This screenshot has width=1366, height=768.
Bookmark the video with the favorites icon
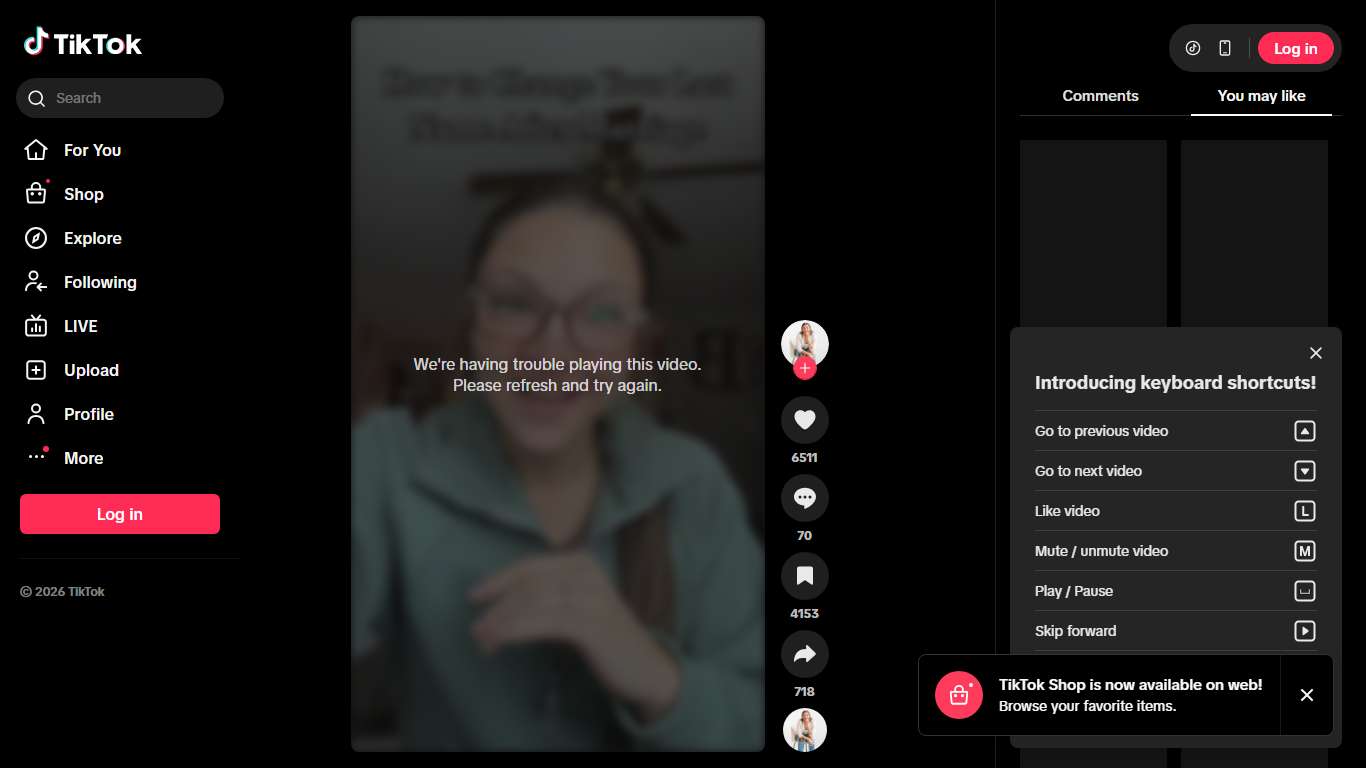804,576
